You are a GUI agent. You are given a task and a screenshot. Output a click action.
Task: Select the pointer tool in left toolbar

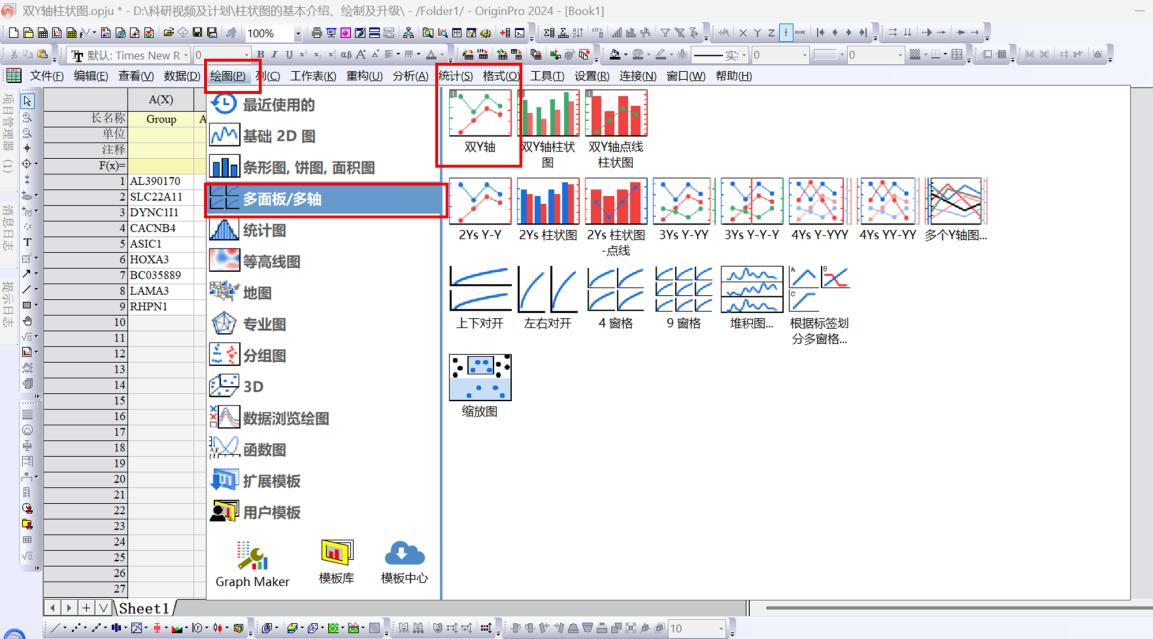tap(27, 101)
